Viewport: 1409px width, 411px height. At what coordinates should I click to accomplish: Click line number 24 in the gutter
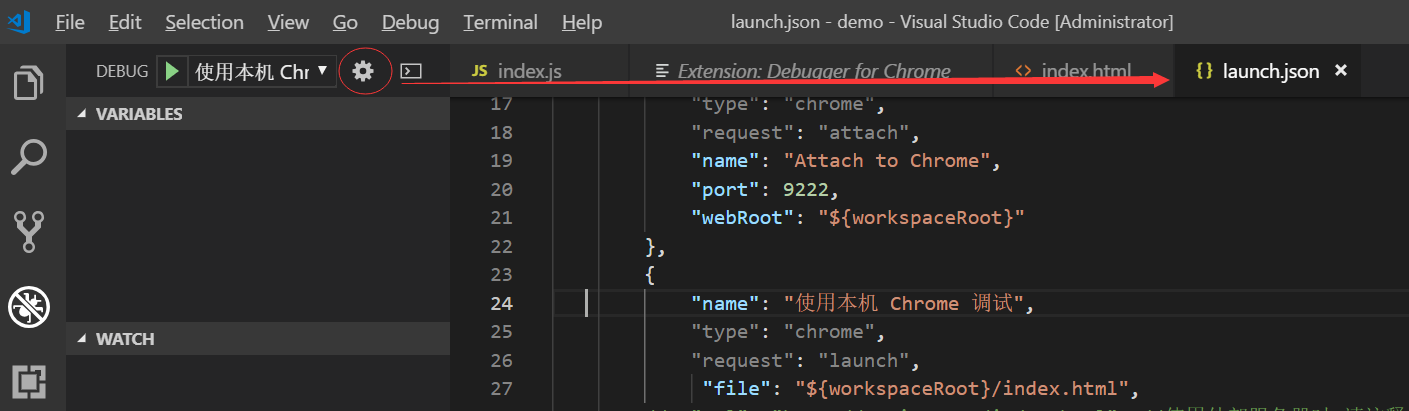click(502, 303)
